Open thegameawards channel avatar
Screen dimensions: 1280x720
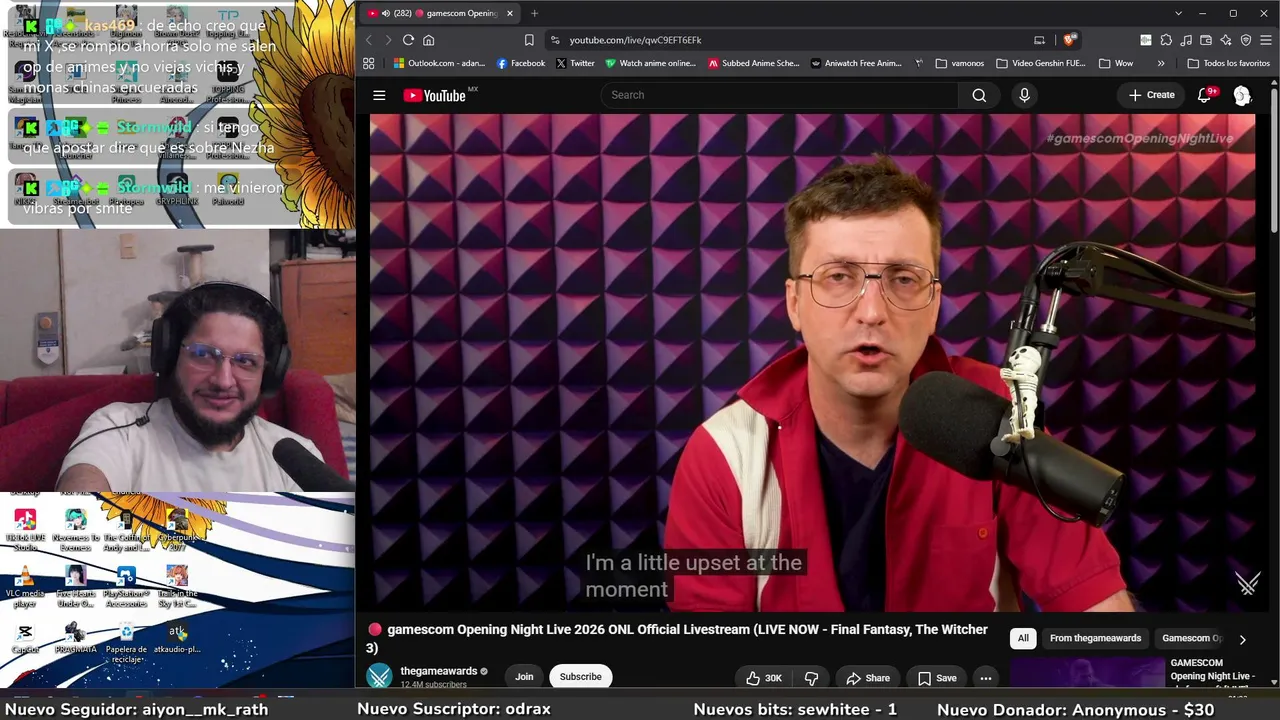[379, 677]
